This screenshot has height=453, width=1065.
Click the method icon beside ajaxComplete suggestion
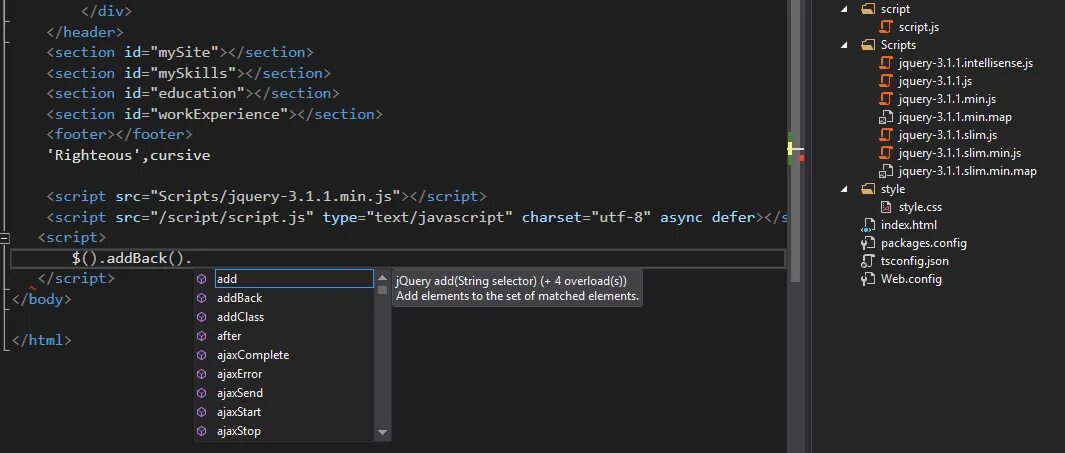[x=202, y=355]
